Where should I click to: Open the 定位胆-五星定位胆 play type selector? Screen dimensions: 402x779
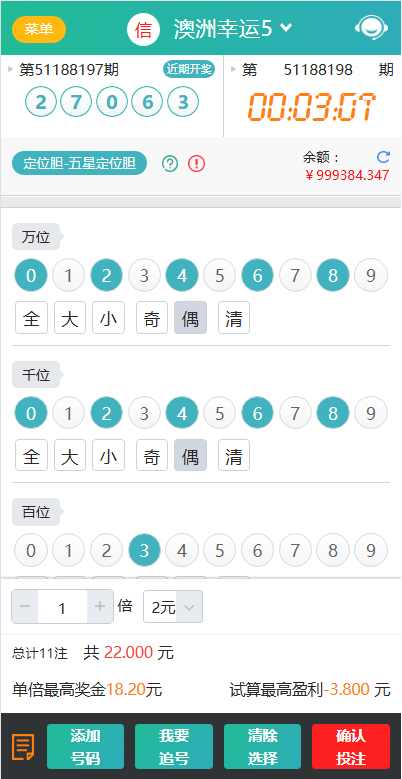[80, 163]
